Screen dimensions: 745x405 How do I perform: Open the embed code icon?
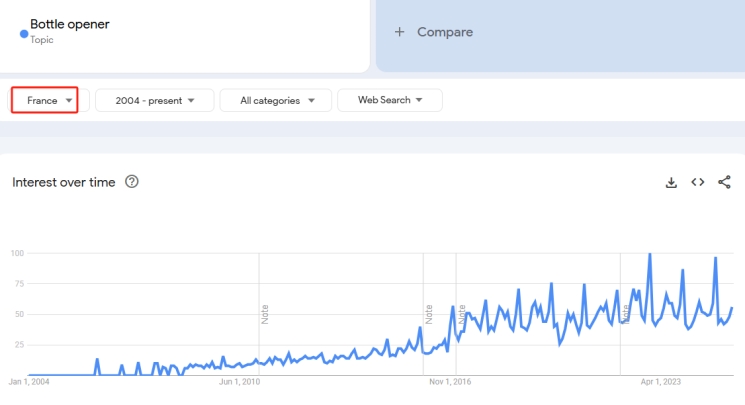coord(698,182)
